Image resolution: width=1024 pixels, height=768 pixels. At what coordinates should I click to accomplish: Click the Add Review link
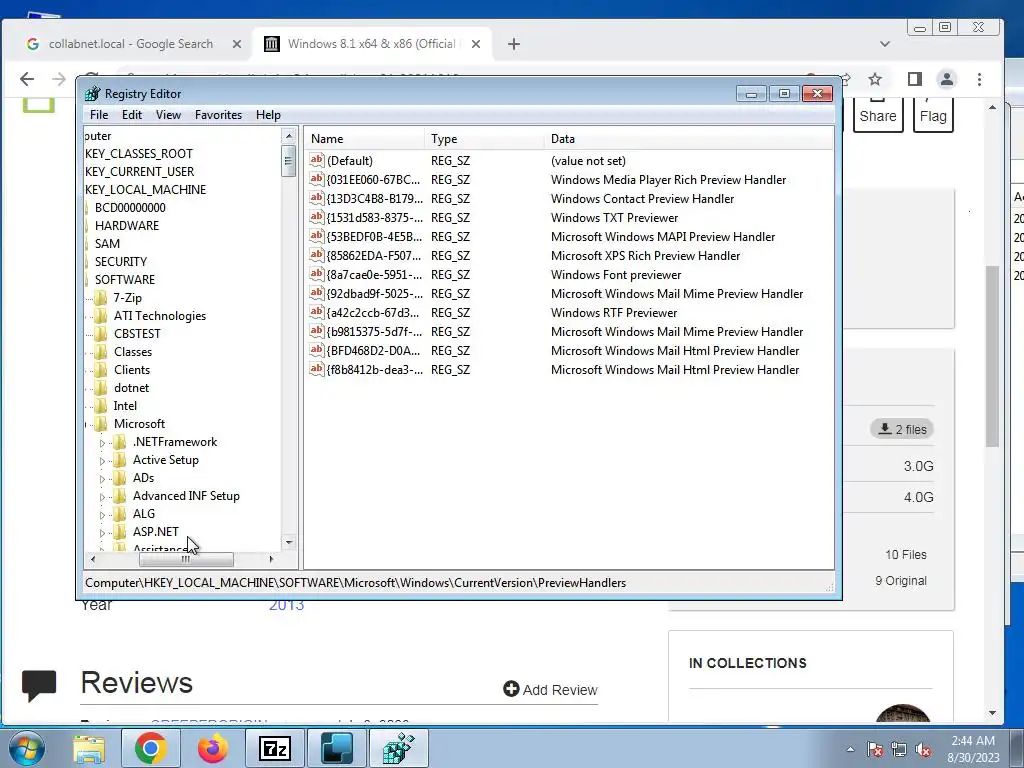[551, 690]
